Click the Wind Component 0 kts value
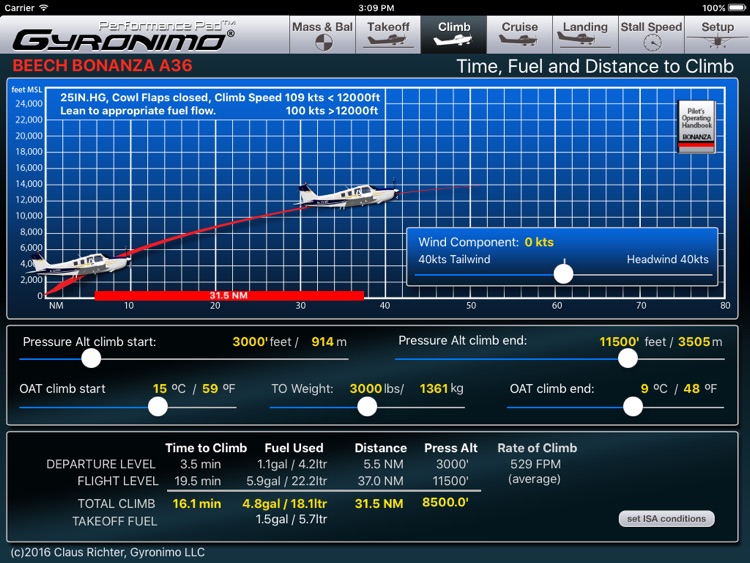The image size is (750, 563). tap(539, 242)
